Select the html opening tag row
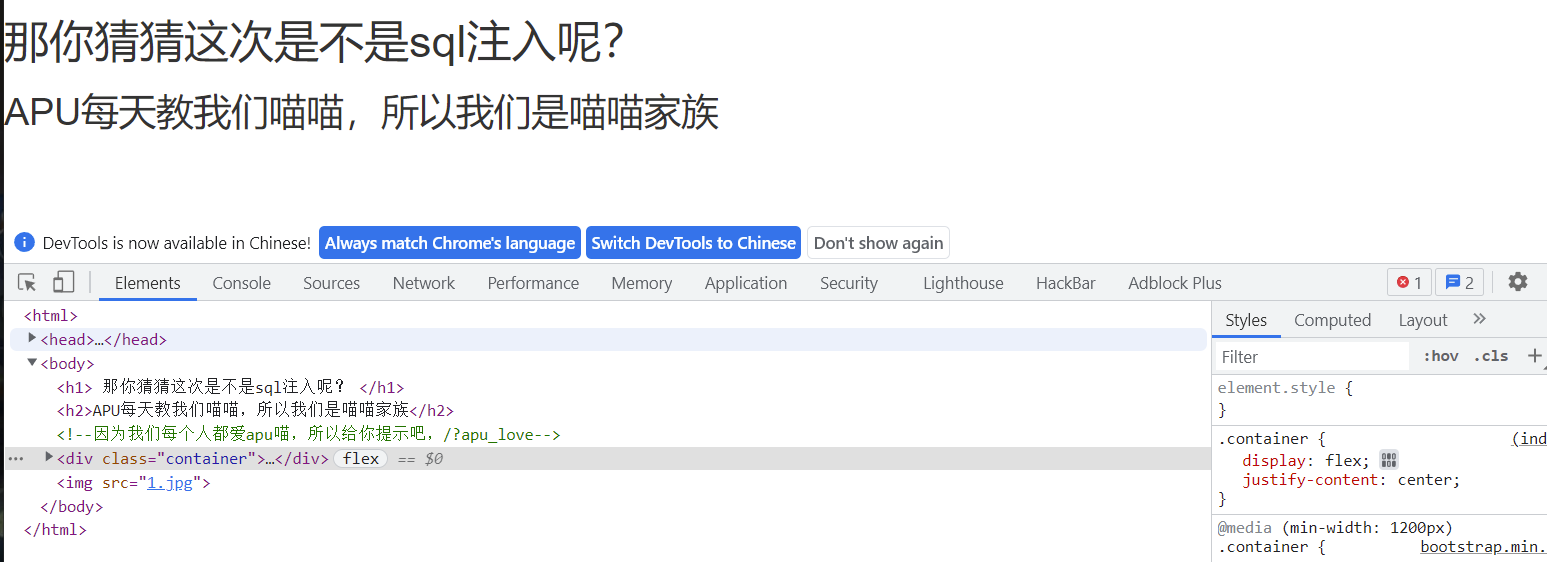 (51, 315)
